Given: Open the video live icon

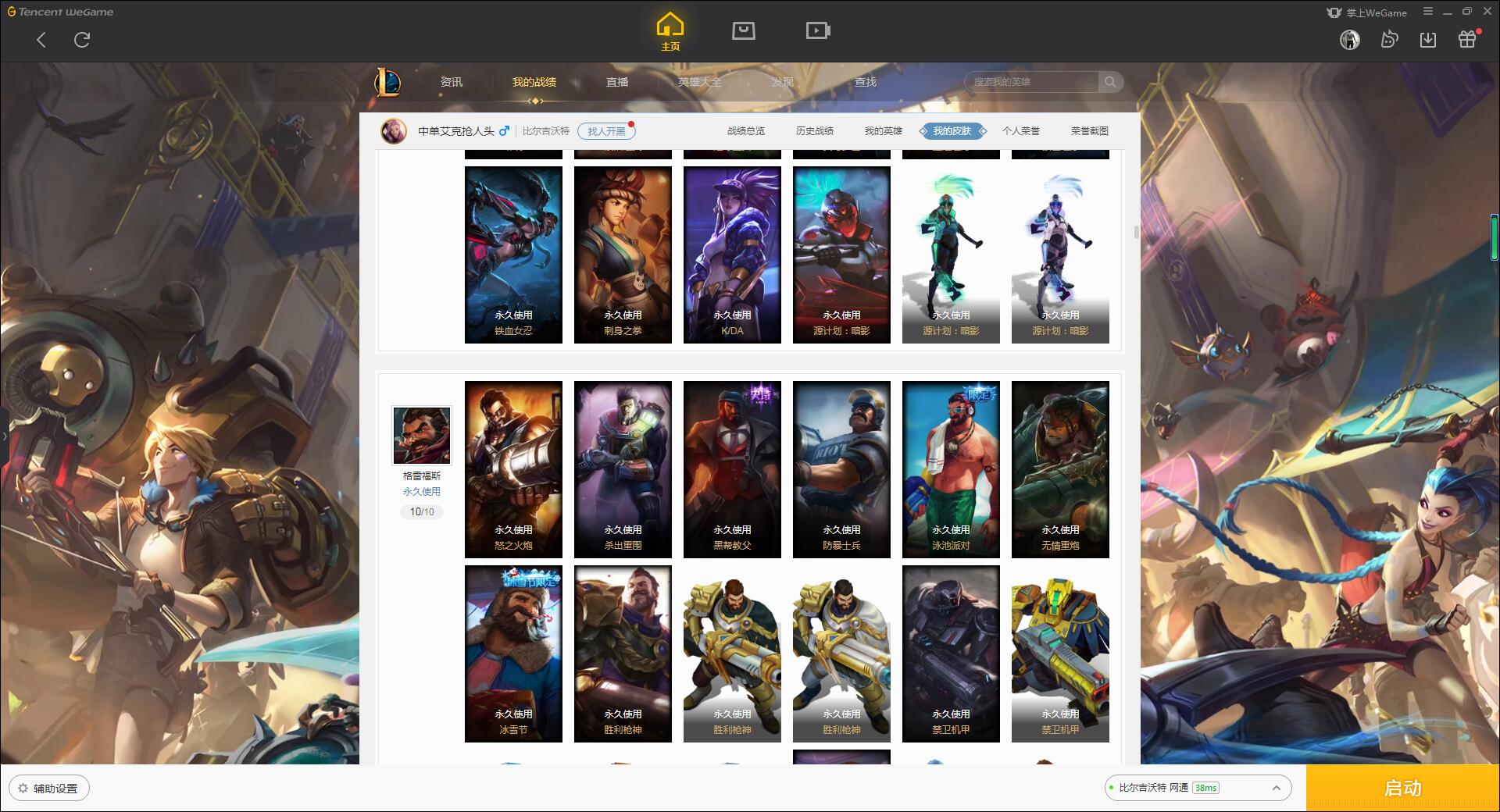Looking at the screenshot, I should [x=818, y=30].
